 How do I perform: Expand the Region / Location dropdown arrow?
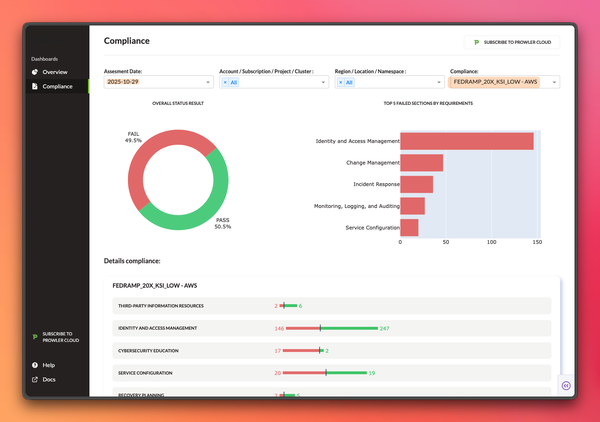pos(438,82)
